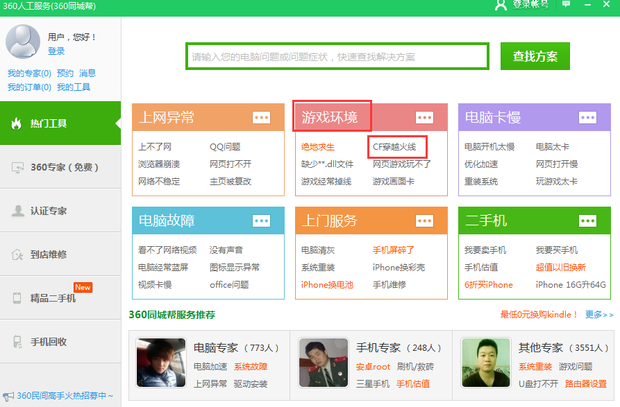Open 路由器设置 tag under 其他专家
Screen dimensions: 620x407
click(x=586, y=384)
